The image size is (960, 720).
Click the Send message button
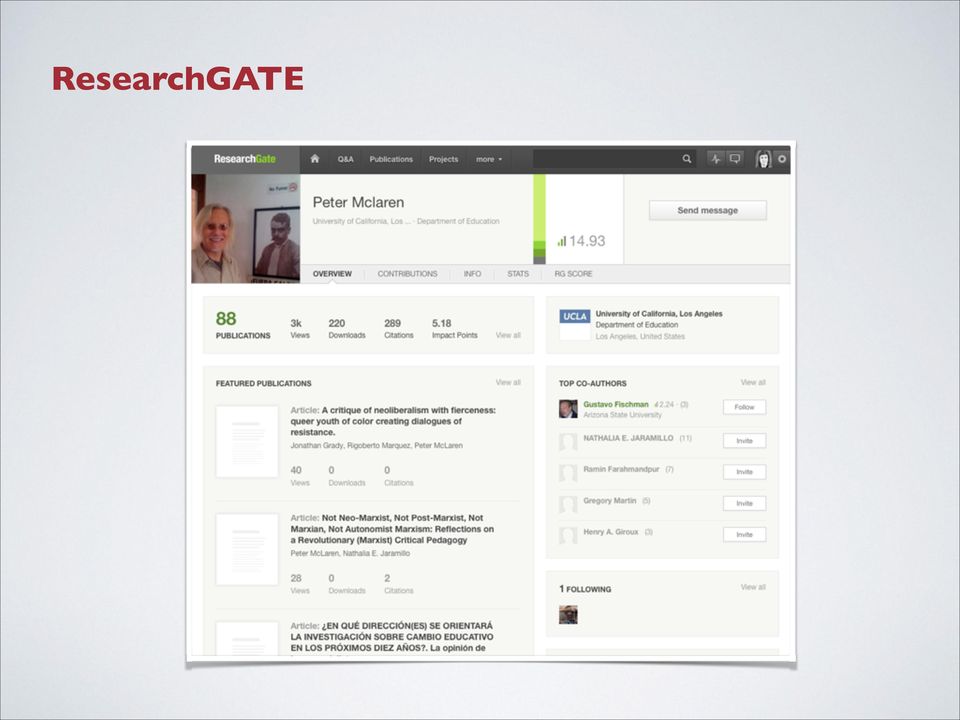707,210
